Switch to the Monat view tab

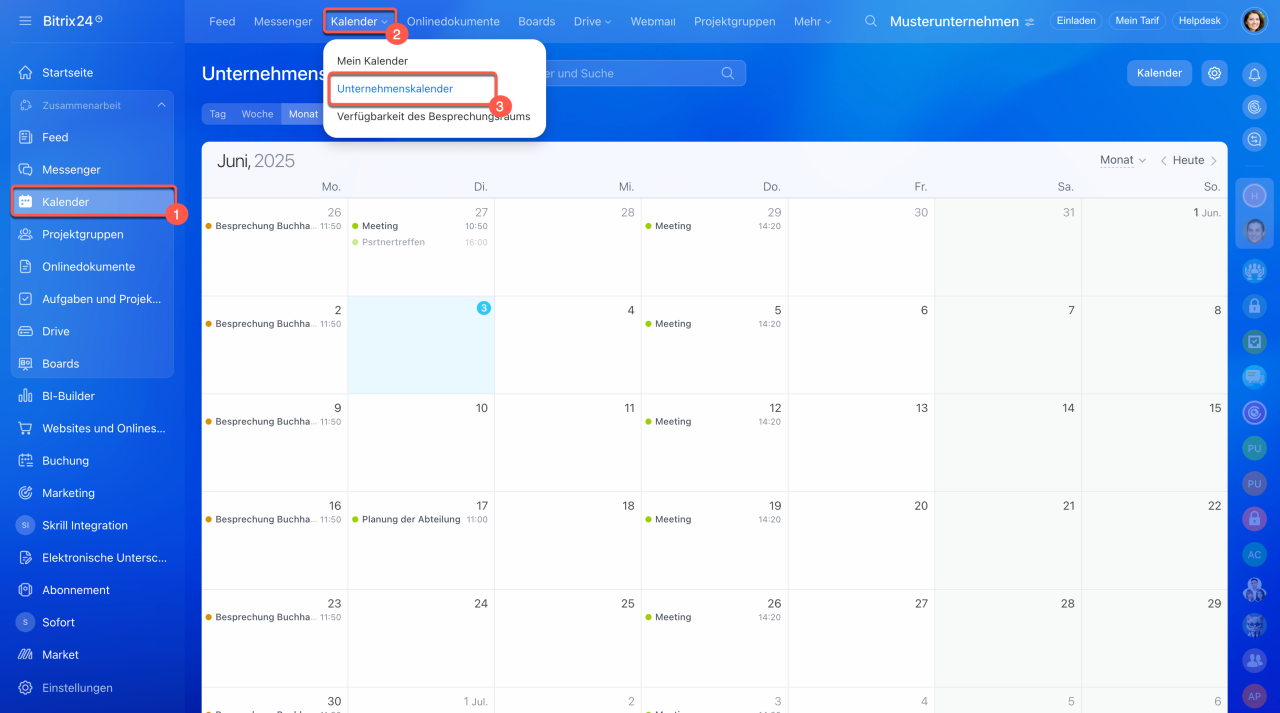(x=303, y=114)
